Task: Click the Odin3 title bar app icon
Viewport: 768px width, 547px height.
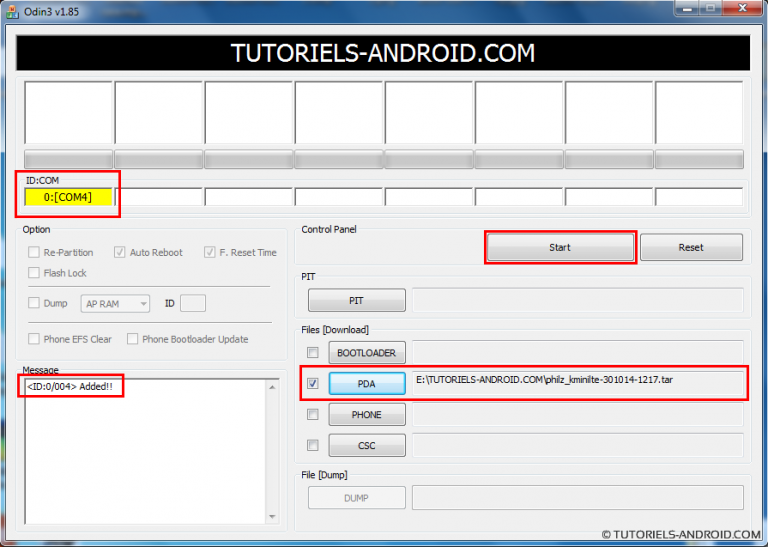Action: [x=13, y=11]
